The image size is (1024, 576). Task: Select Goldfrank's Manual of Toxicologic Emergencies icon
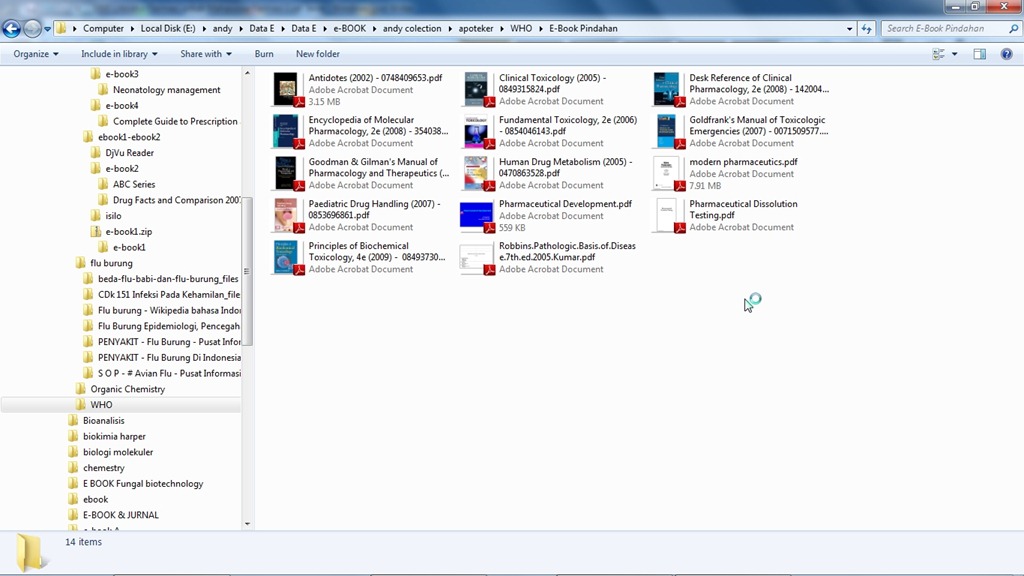tap(667, 131)
